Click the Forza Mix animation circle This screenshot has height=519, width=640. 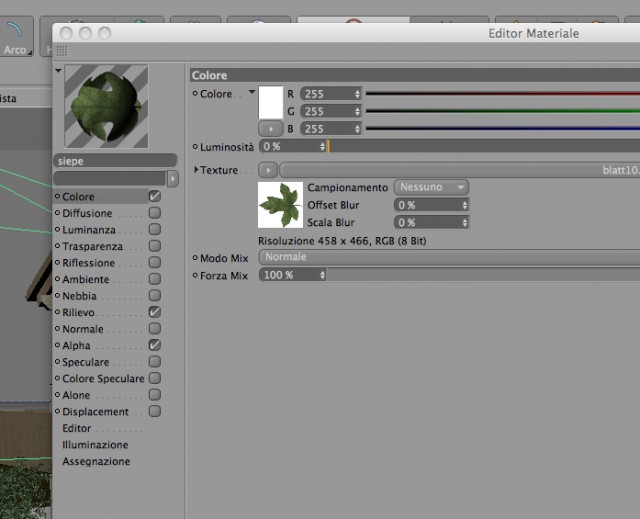click(x=195, y=275)
